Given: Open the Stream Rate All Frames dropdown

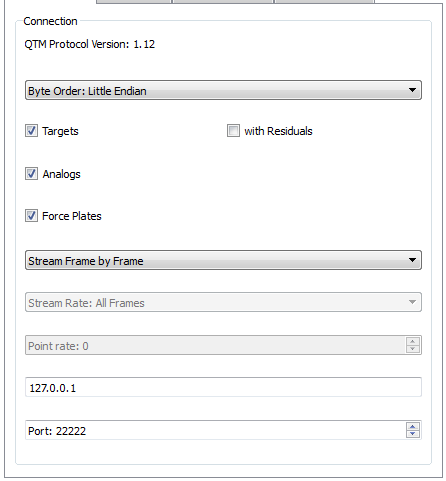Looking at the screenshot, I should [x=223, y=302].
